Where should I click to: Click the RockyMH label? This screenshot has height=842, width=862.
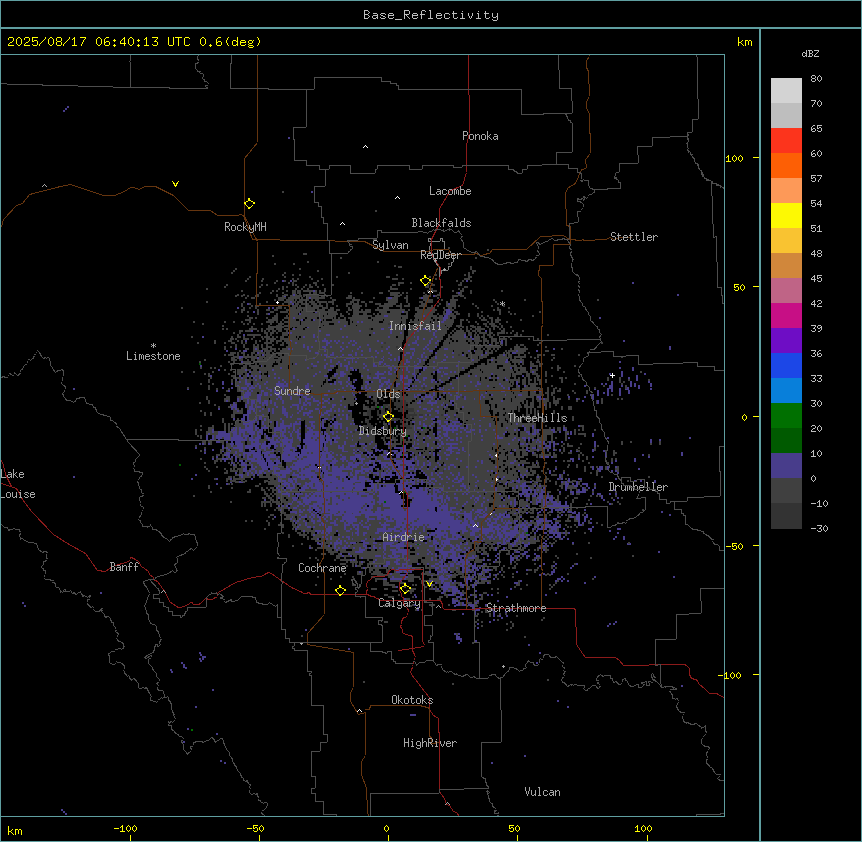[x=245, y=227]
